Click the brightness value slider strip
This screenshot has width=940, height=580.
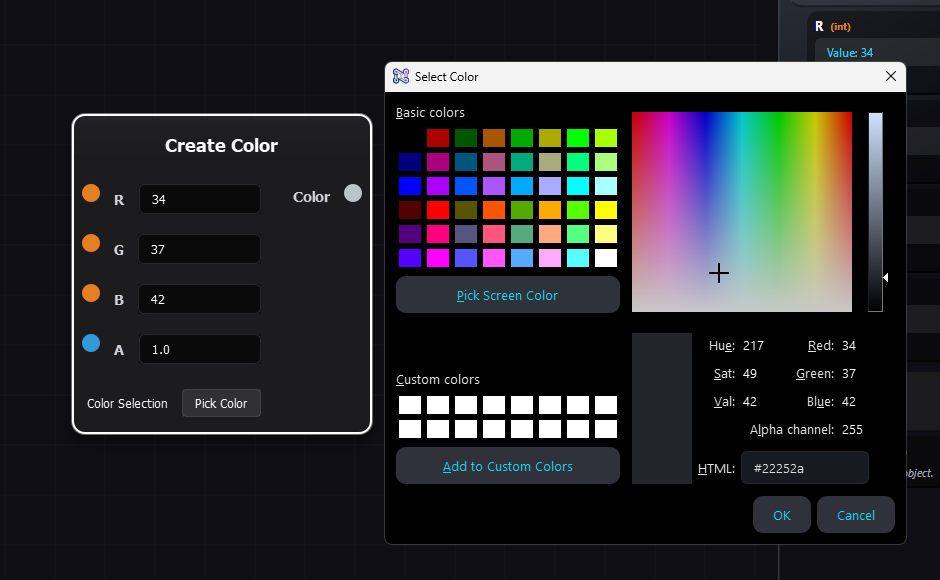point(875,211)
